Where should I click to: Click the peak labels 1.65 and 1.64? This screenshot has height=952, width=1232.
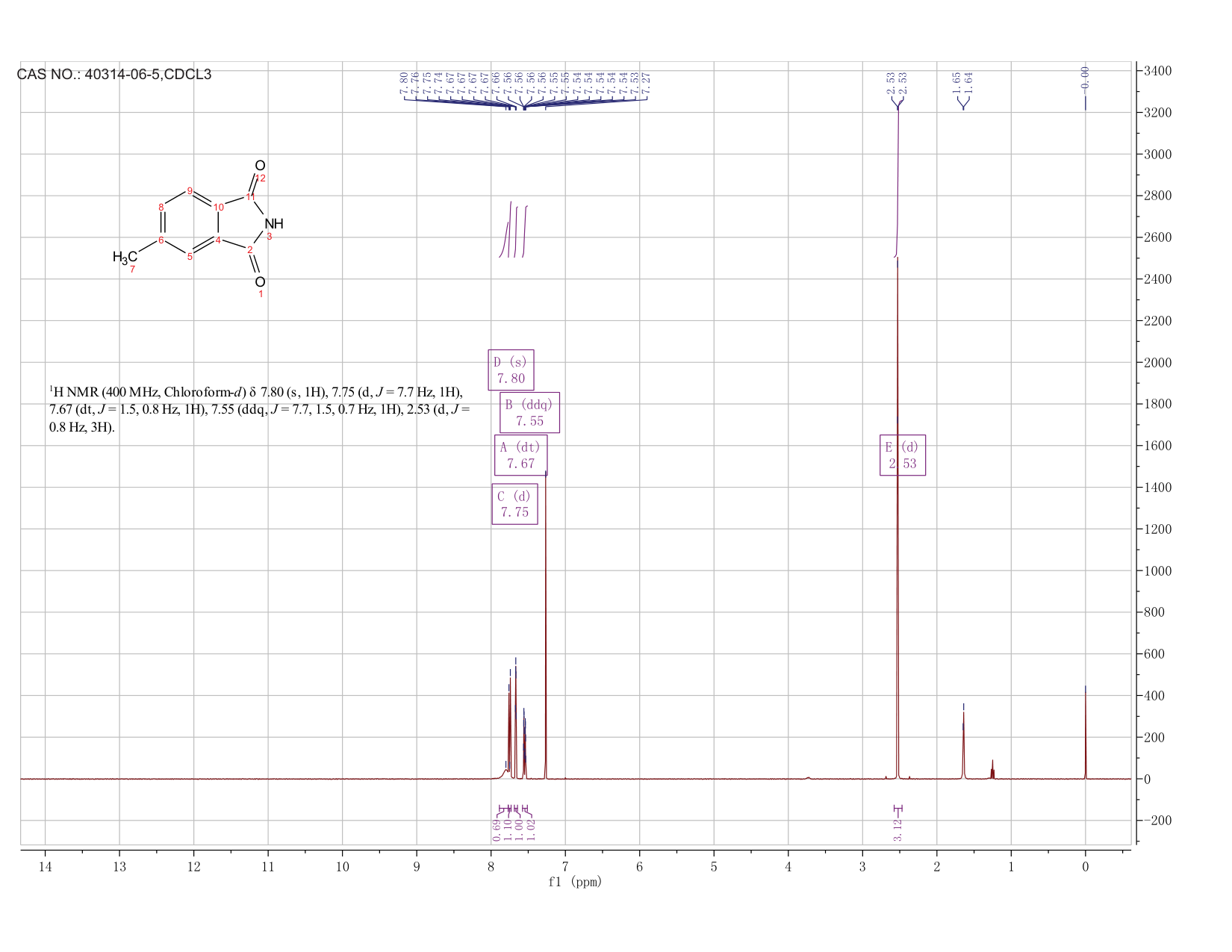tap(962, 83)
